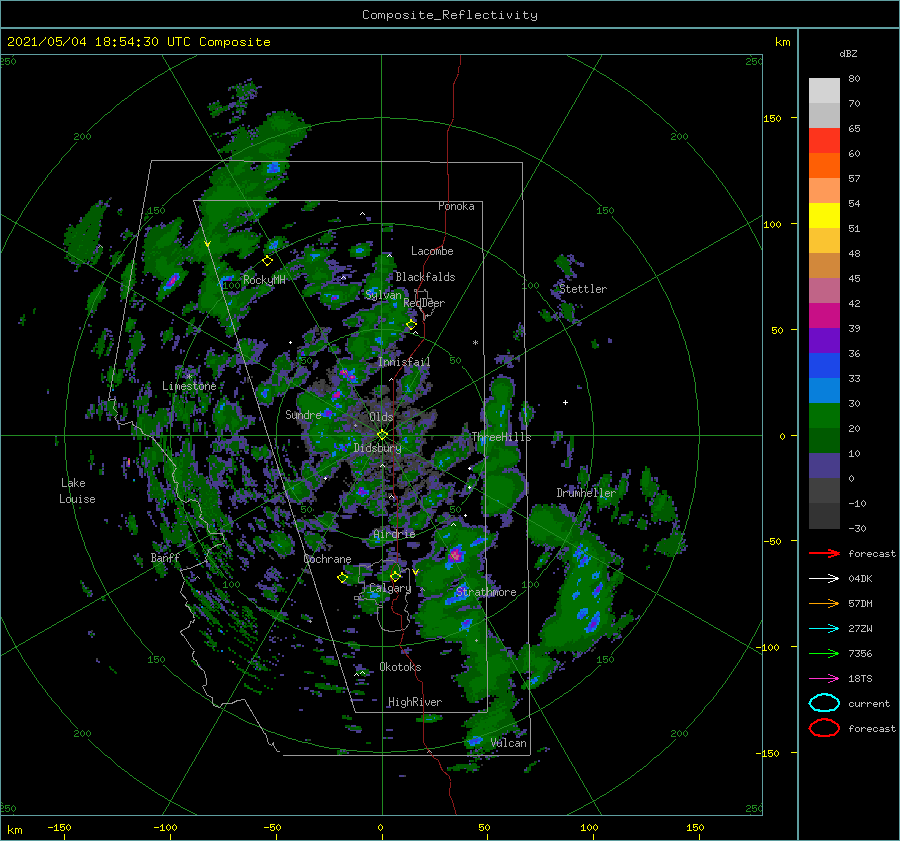Click the magenta 18TS arrow legend icon
Screen dimensions: 900x841
(824, 679)
